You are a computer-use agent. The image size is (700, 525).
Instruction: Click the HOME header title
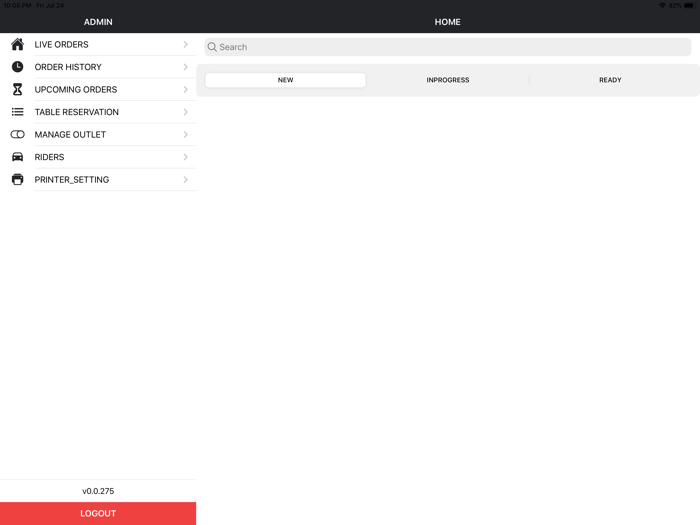(x=448, y=22)
